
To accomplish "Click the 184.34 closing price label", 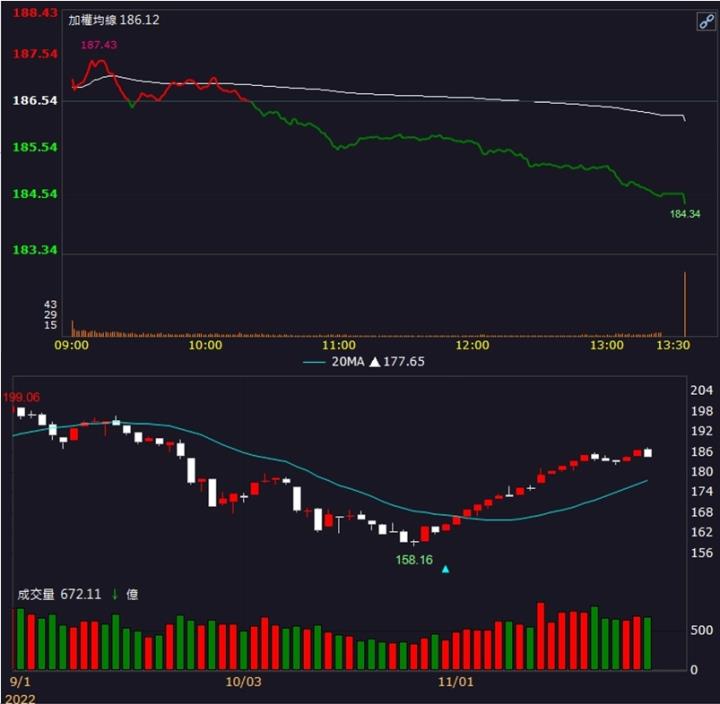I will 685,214.
